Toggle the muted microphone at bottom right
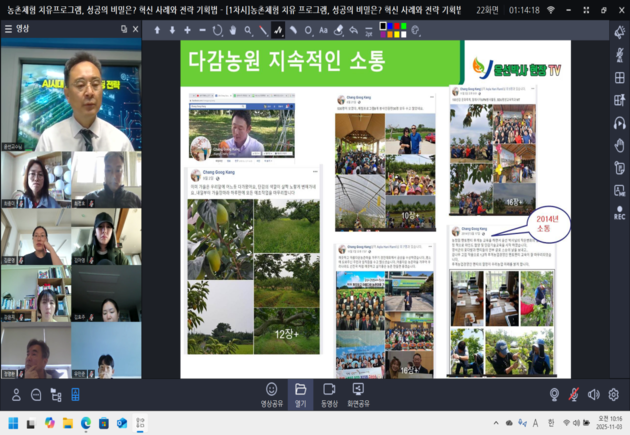630x435 pixels. pyautogui.click(x=574, y=394)
